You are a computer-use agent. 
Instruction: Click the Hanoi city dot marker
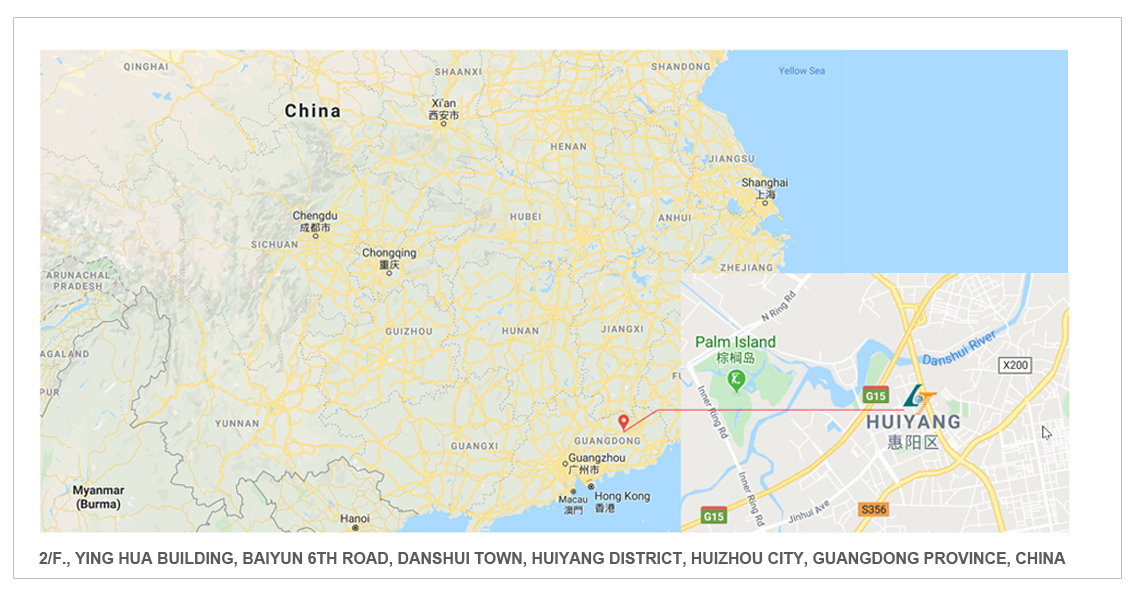pos(355,528)
